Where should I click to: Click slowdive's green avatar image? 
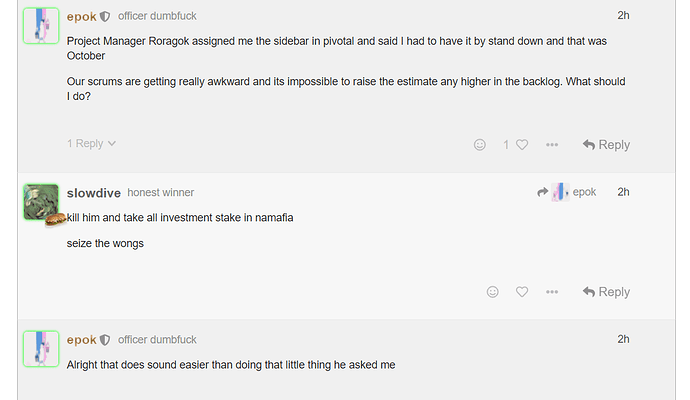[41, 202]
